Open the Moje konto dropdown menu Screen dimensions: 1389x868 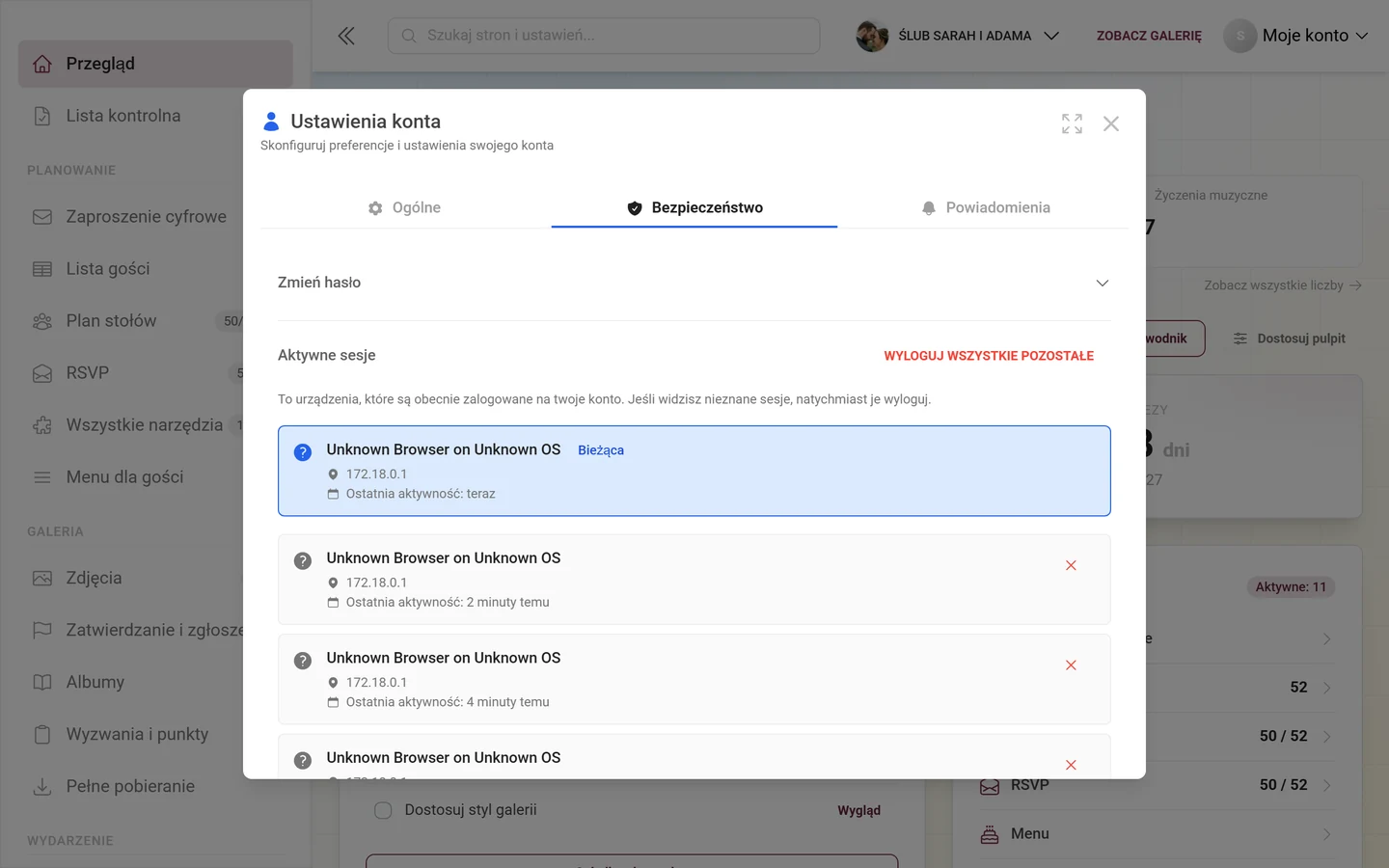[1296, 36]
